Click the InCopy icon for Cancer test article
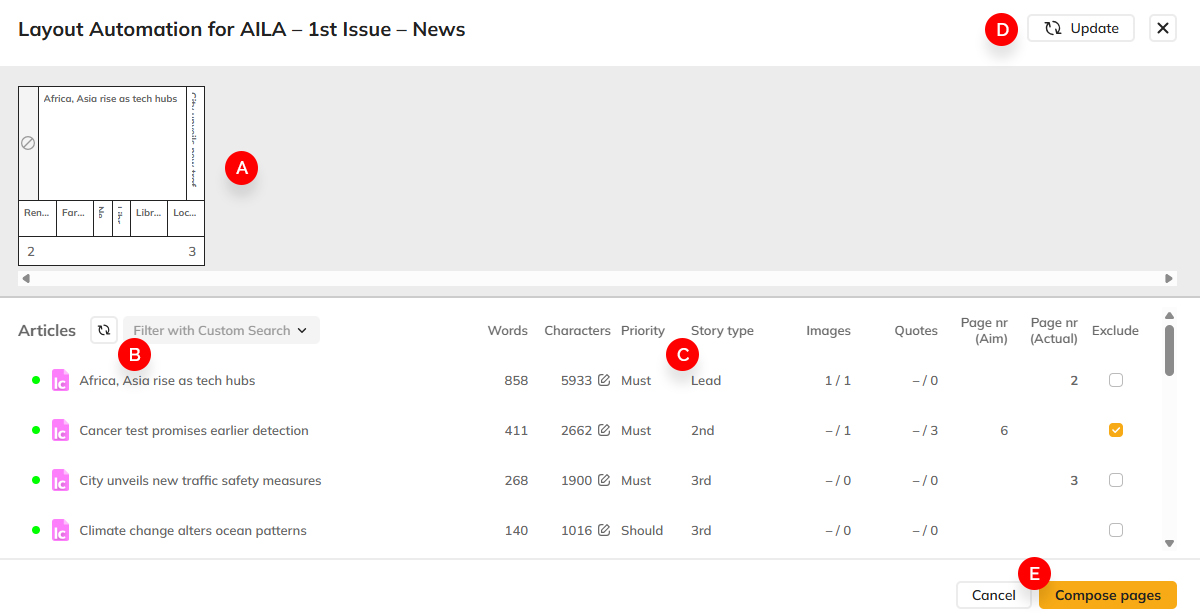Image resolution: width=1200 pixels, height=616 pixels. pyautogui.click(x=60, y=430)
